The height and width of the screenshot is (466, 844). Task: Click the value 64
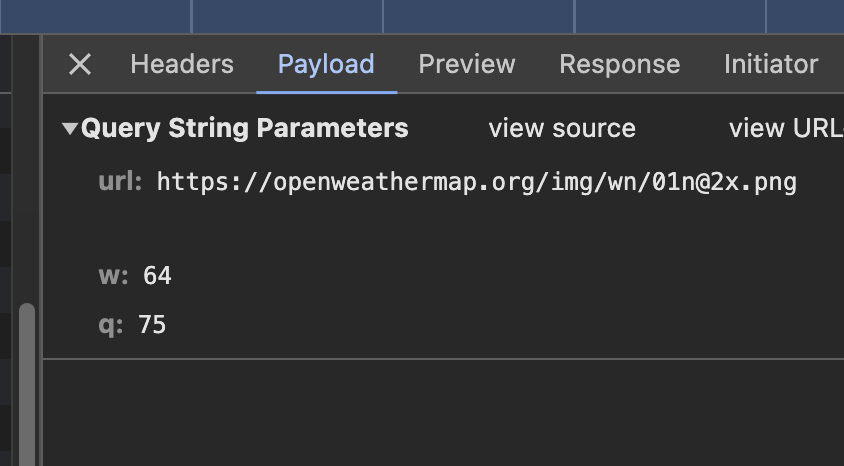pyautogui.click(x=158, y=275)
